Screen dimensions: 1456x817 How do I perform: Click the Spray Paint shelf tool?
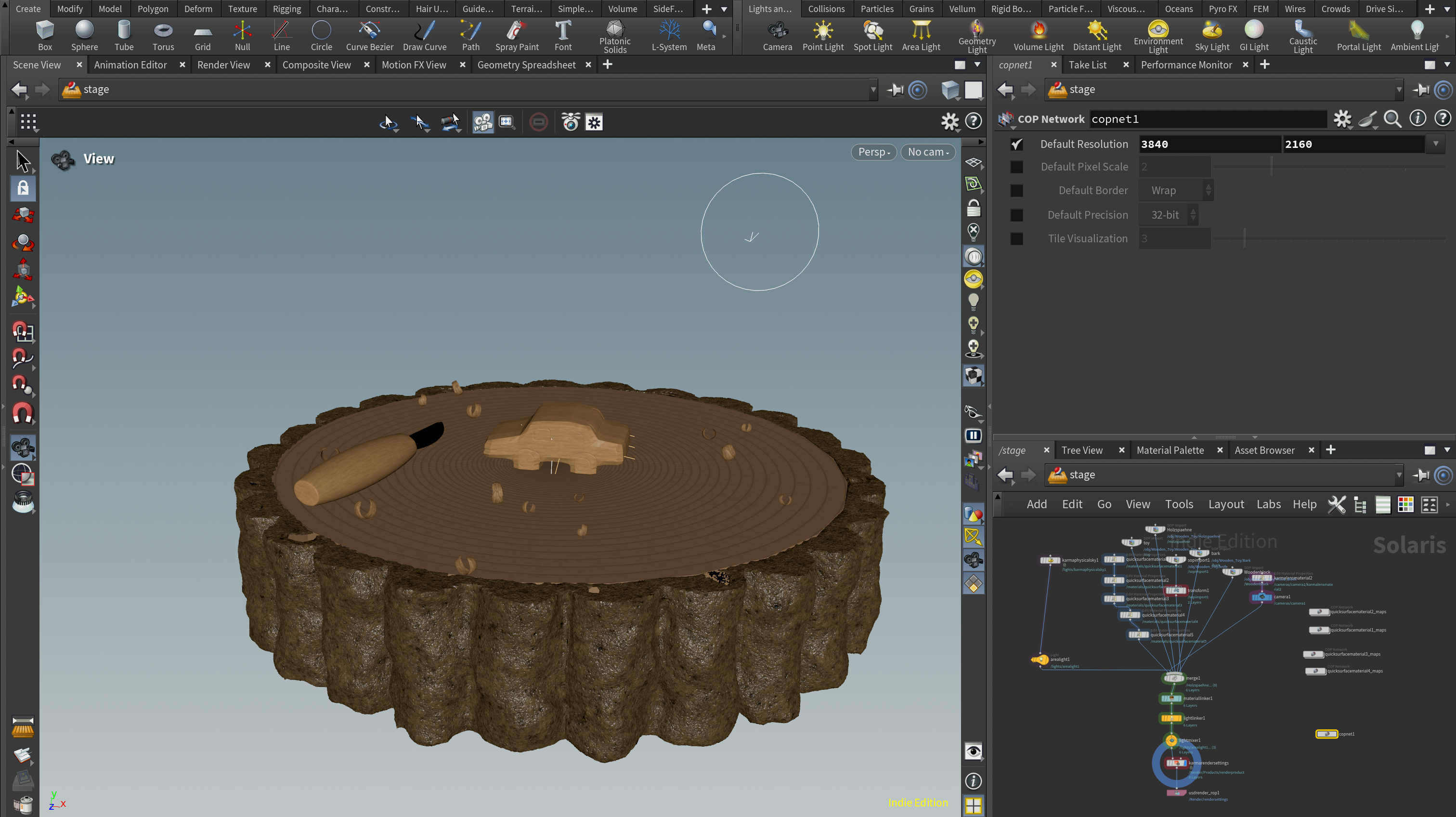517,36
